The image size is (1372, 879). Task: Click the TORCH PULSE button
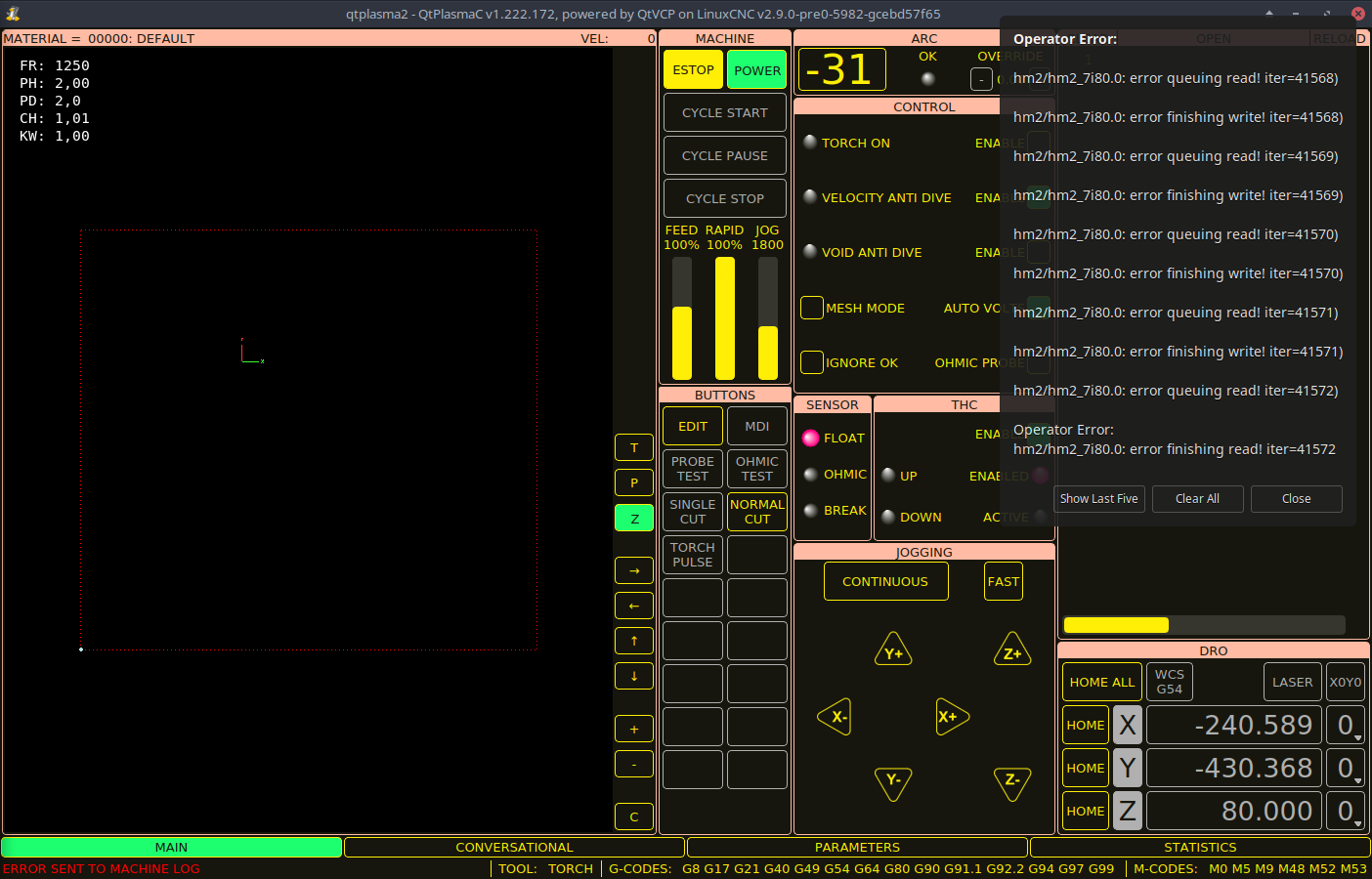[x=693, y=555]
